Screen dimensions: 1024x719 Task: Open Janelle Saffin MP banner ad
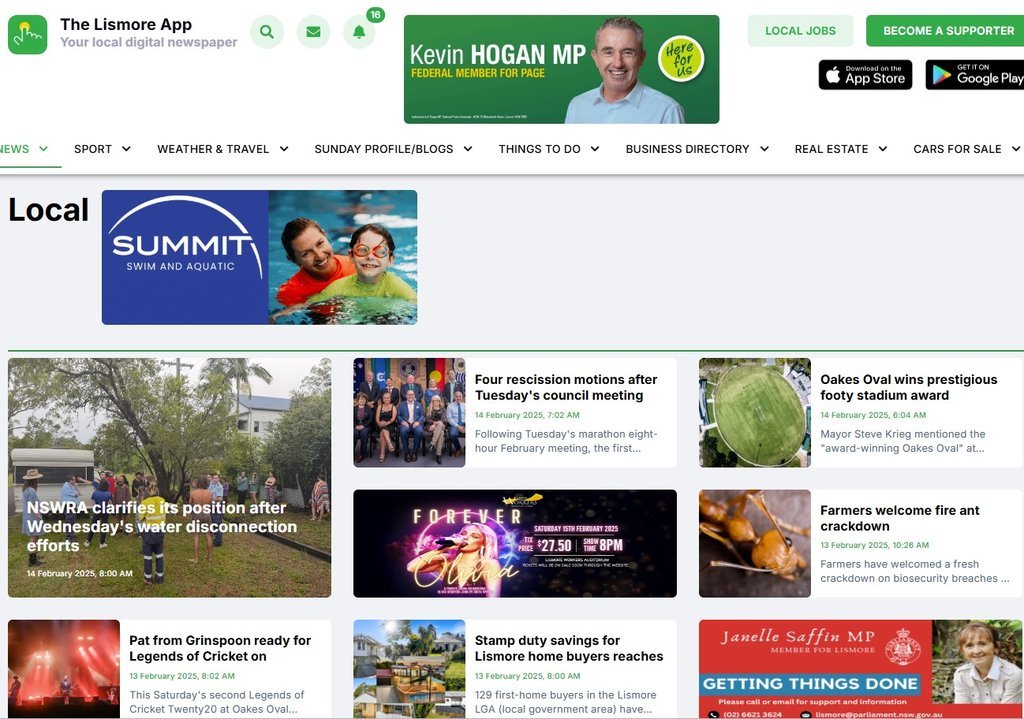[861, 669]
